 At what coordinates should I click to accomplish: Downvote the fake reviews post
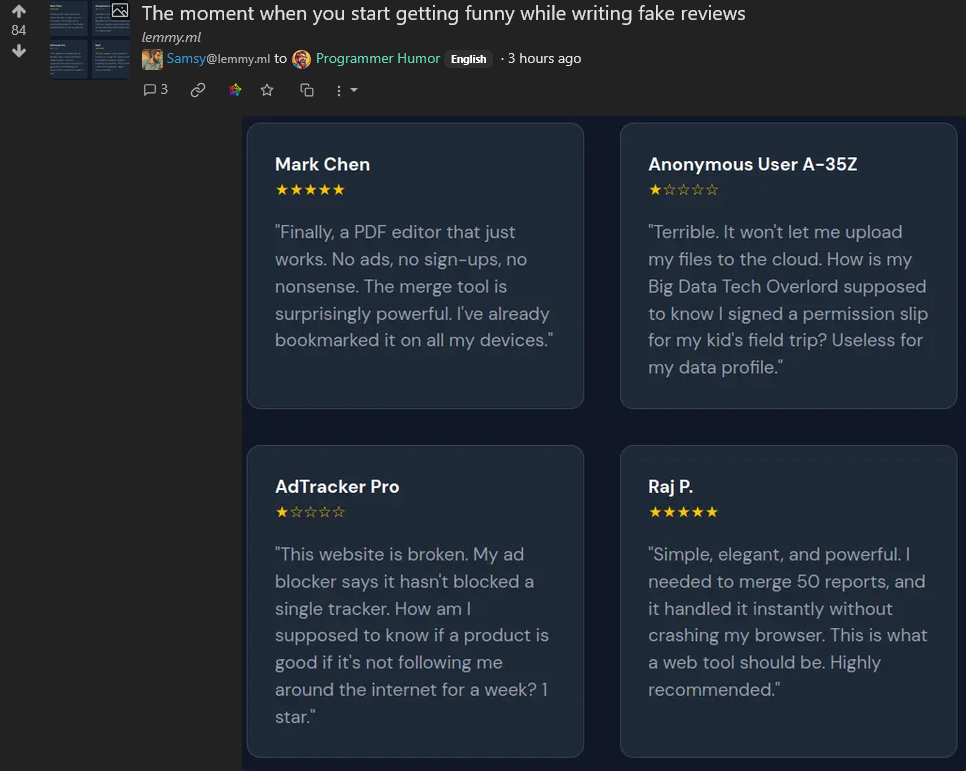(x=19, y=51)
